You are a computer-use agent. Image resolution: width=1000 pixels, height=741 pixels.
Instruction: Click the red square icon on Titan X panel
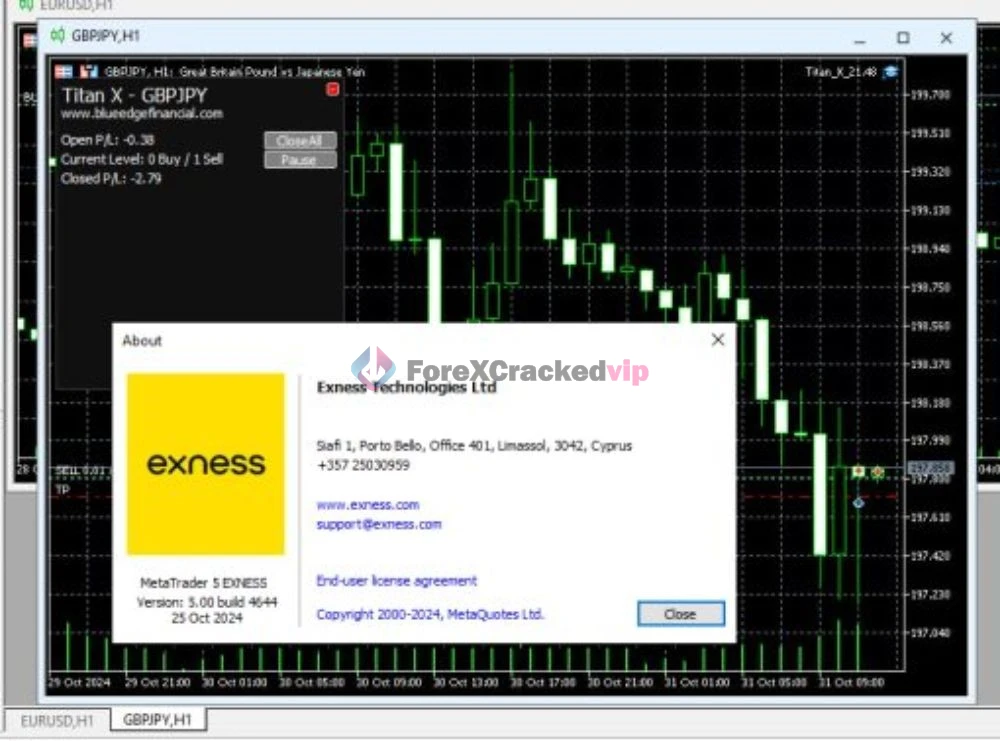(x=333, y=89)
